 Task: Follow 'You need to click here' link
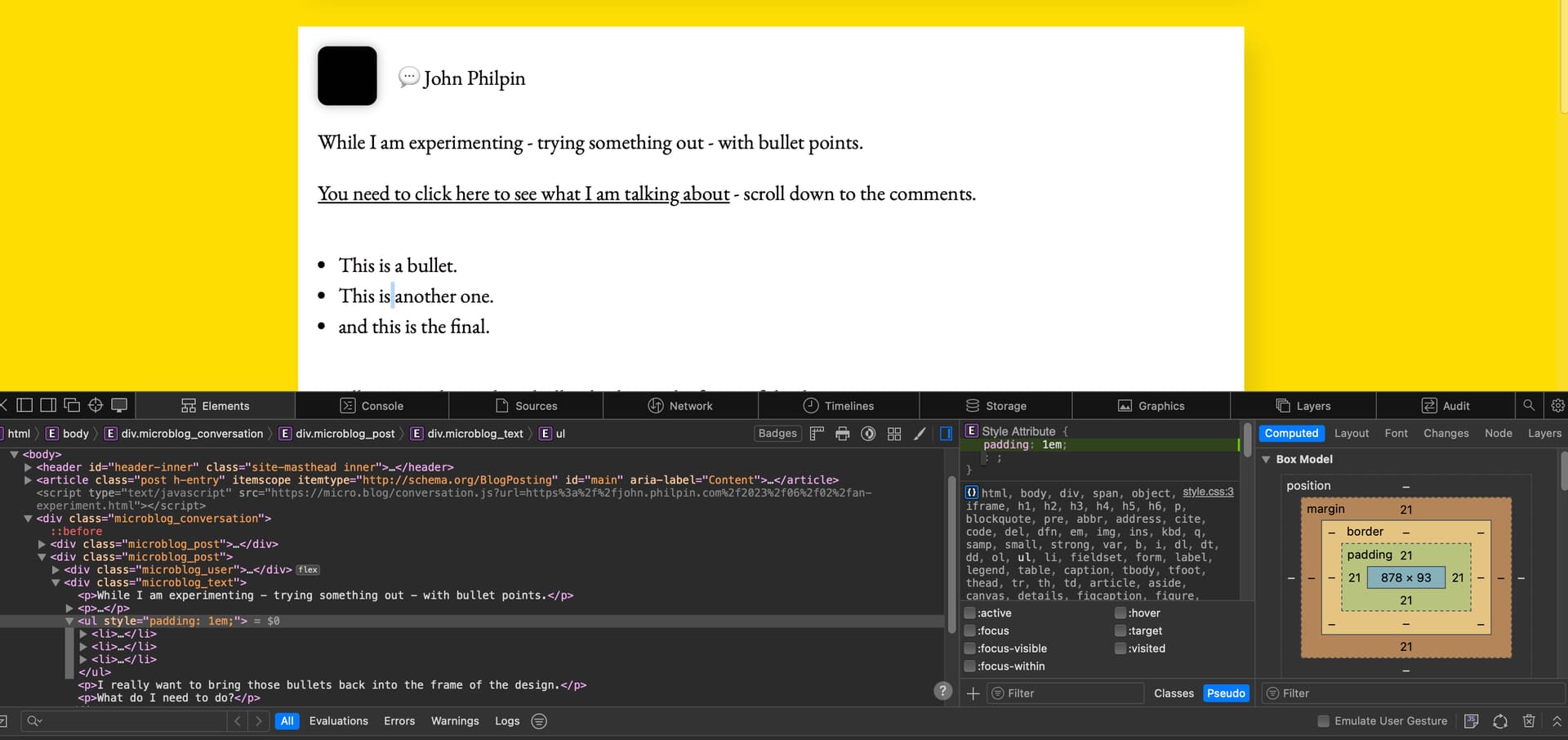click(523, 194)
